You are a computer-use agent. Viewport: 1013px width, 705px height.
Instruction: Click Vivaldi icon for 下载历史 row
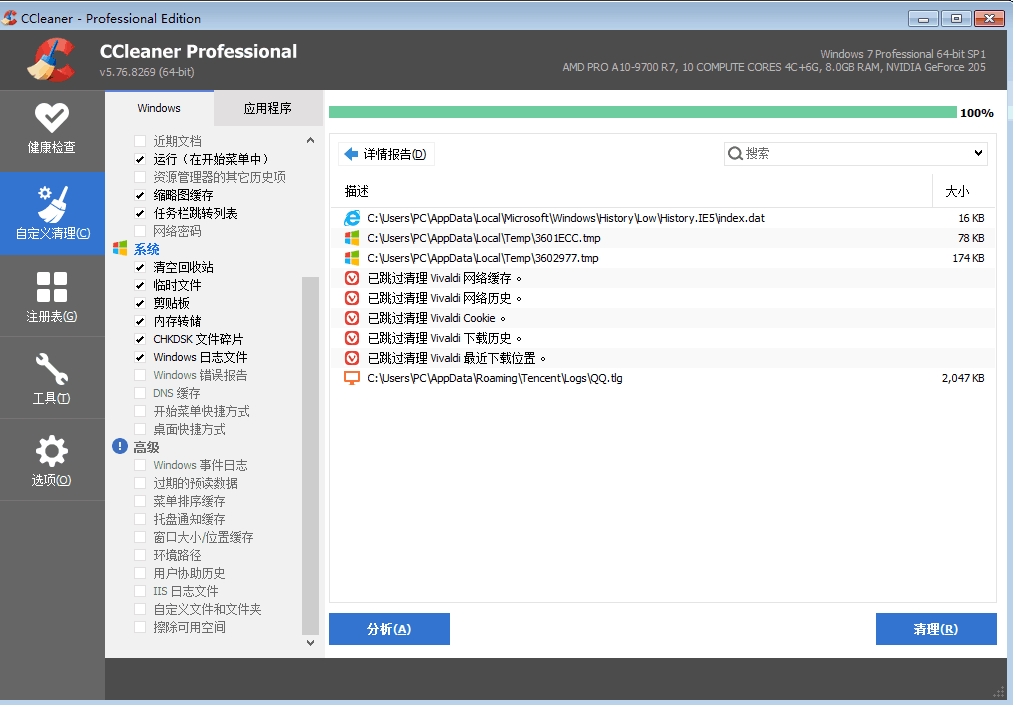351,339
